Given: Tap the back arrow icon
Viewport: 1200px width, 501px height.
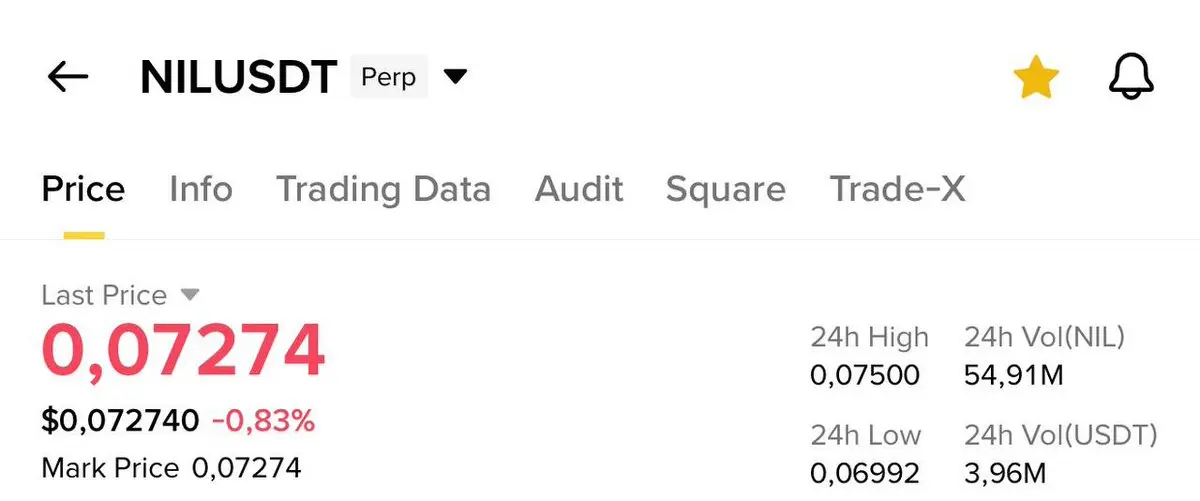Looking at the screenshot, I should pos(68,77).
